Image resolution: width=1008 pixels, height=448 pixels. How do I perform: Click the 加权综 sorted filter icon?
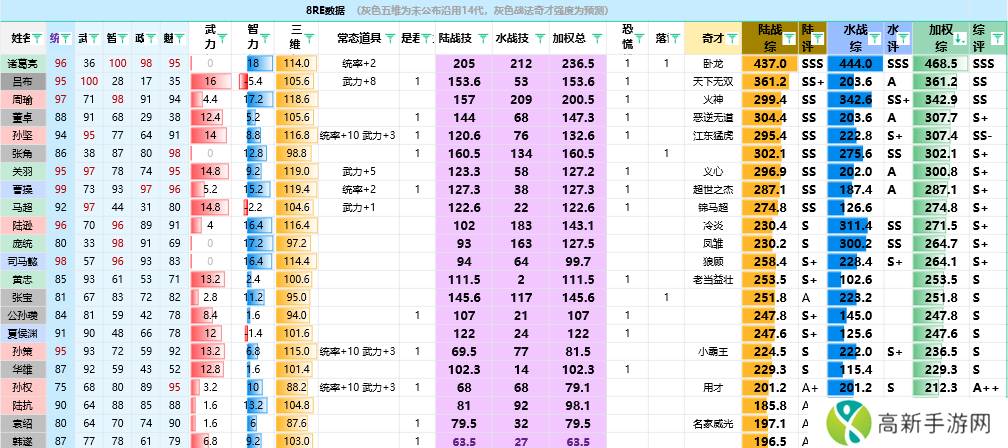[958, 39]
